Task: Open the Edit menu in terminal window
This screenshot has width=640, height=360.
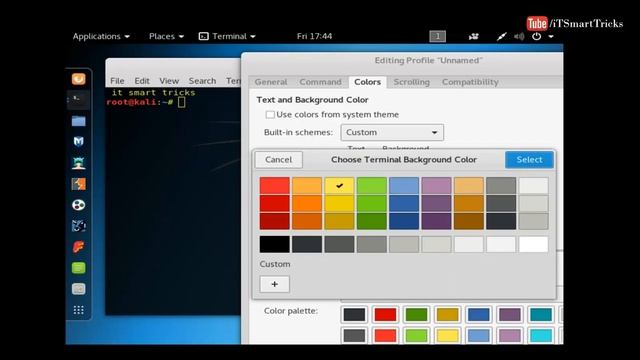Action: point(142,81)
